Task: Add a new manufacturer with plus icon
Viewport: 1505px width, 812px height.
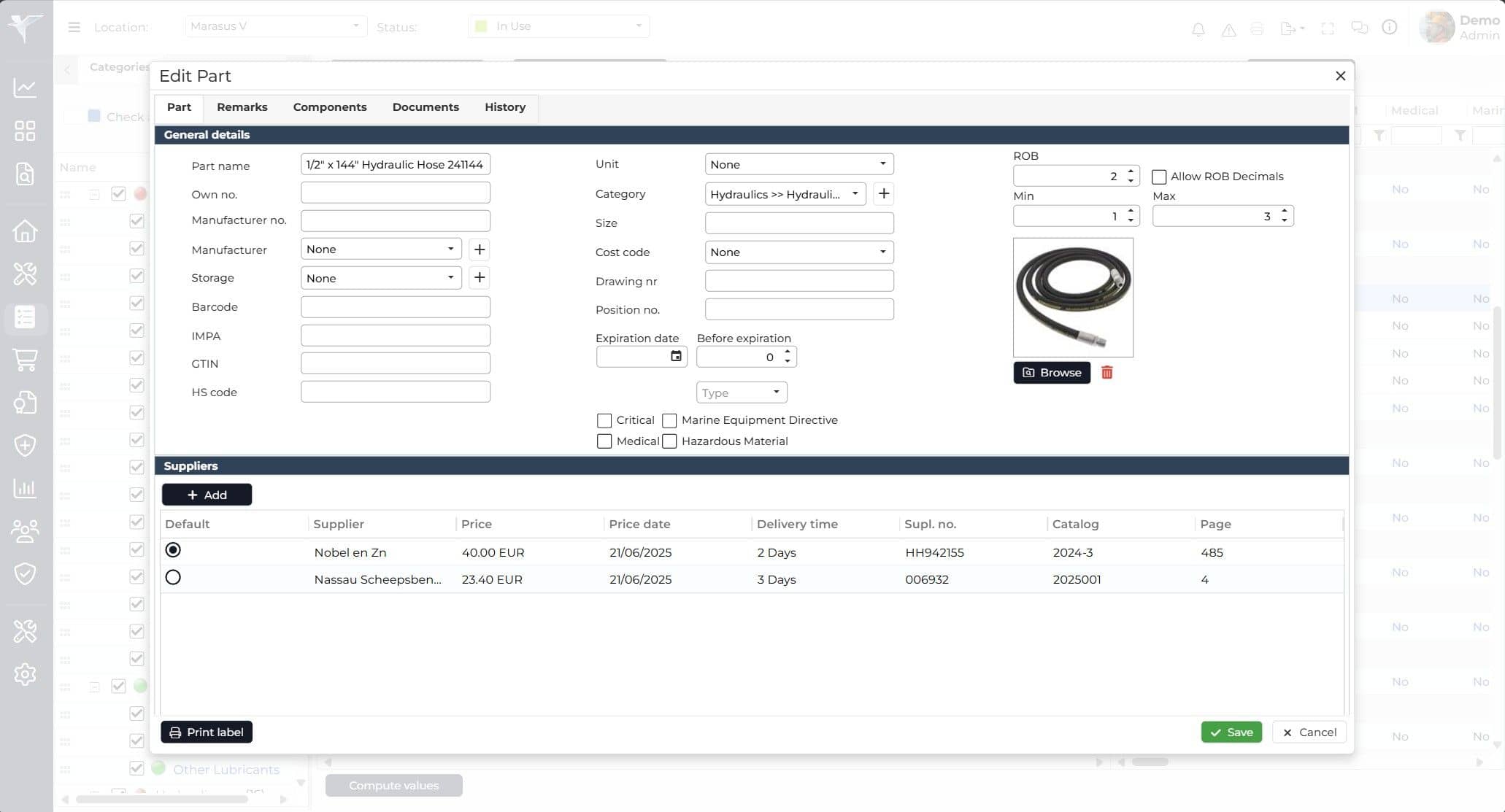Action: click(x=479, y=250)
